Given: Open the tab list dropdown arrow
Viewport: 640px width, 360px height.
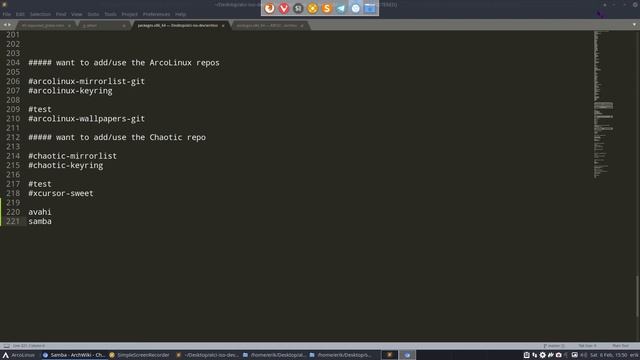Looking at the screenshot, I should (x=634, y=25).
